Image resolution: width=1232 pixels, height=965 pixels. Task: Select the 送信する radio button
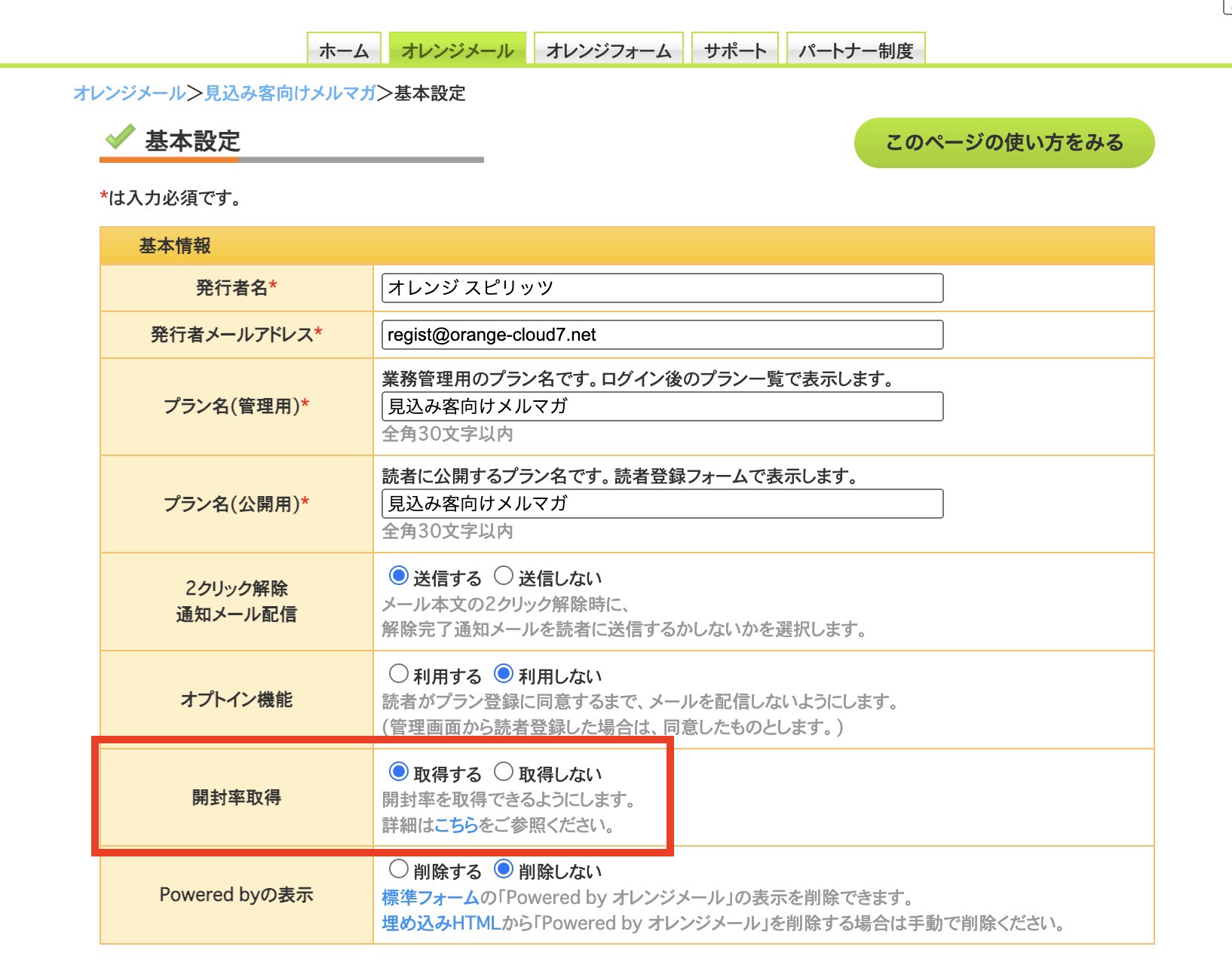(398, 577)
